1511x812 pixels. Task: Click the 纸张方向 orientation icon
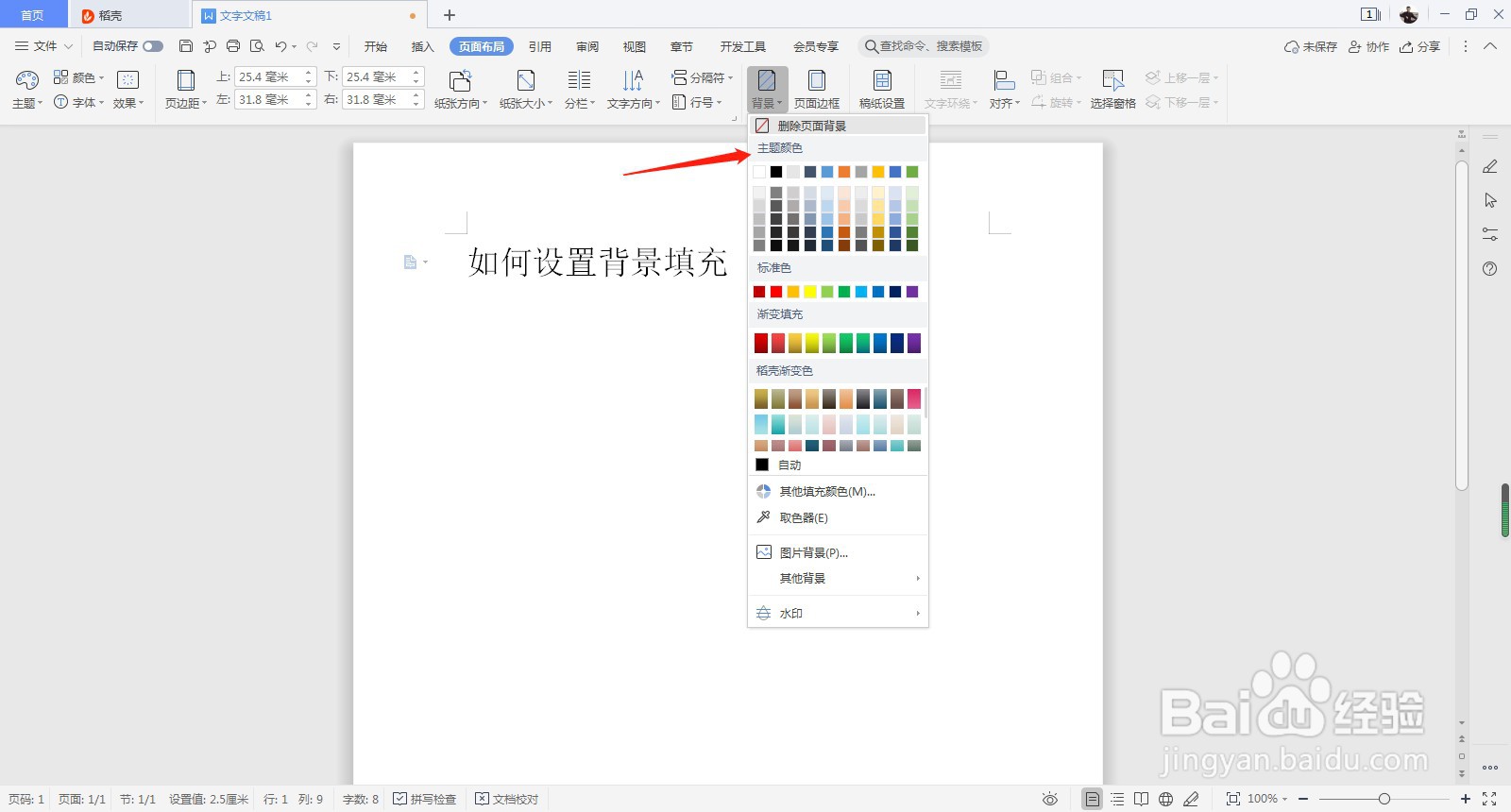[461, 80]
